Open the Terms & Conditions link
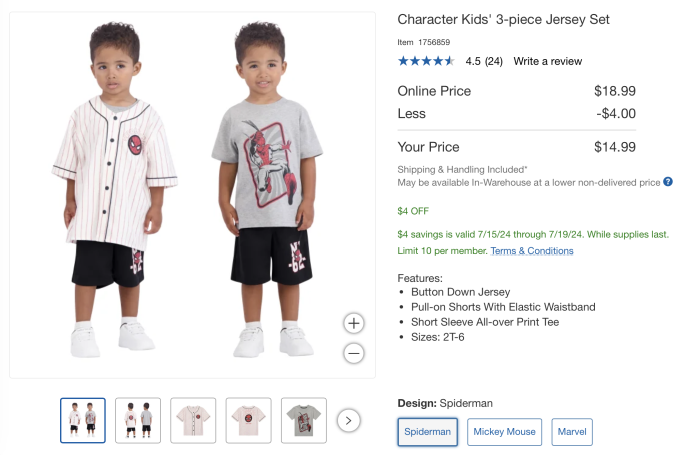 pos(531,251)
